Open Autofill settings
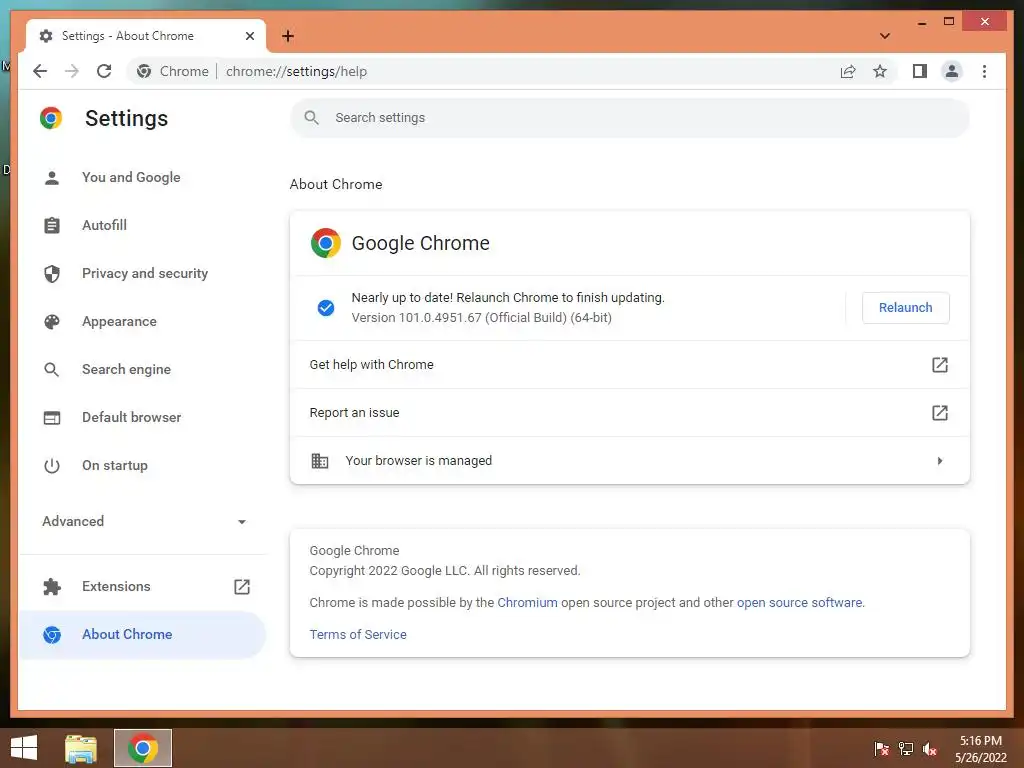The height and width of the screenshot is (768, 1024). coord(142,225)
